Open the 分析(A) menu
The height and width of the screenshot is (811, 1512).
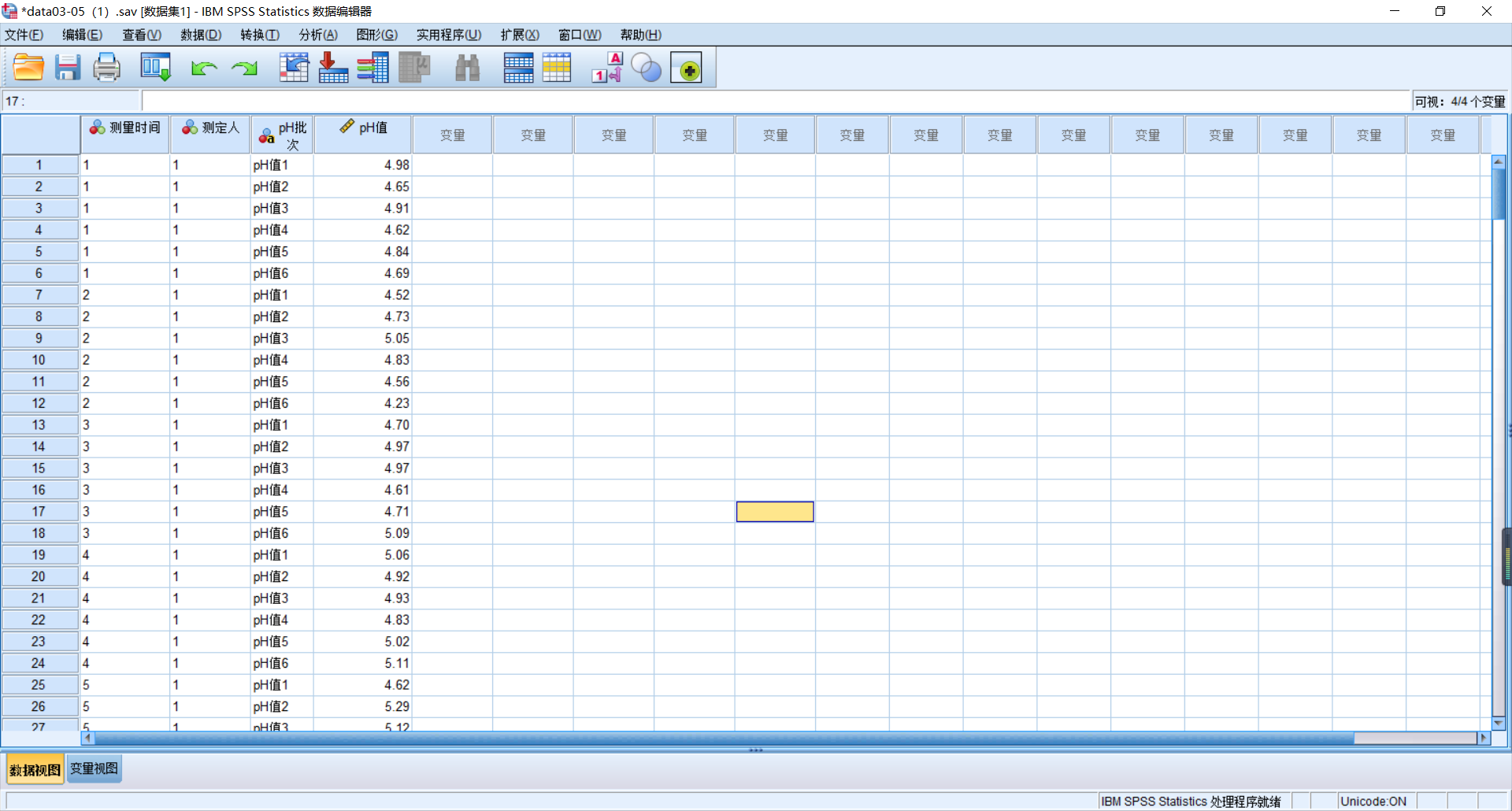pos(318,35)
